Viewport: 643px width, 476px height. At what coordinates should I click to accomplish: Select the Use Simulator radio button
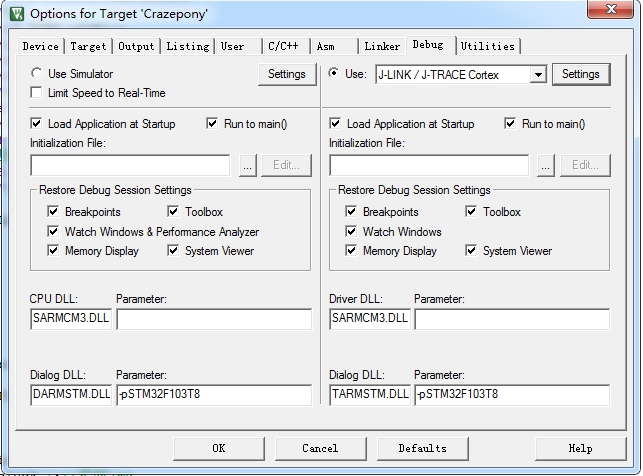click(37, 74)
